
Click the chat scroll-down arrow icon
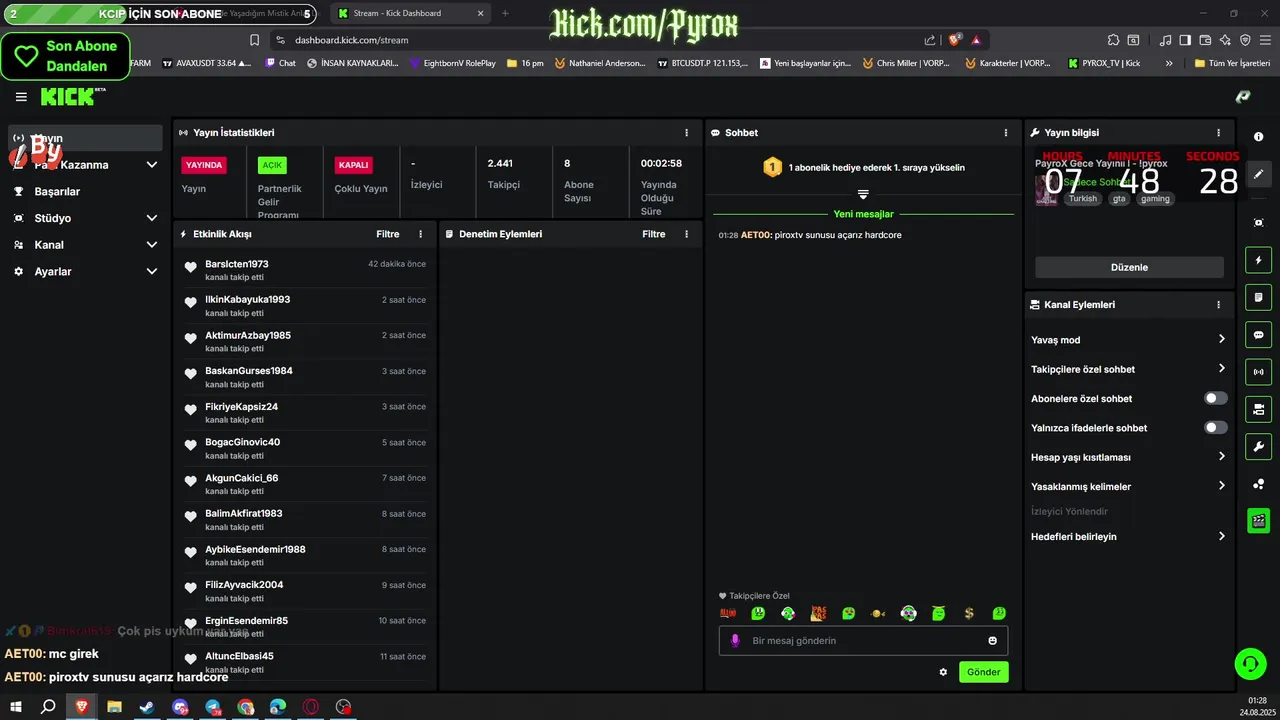tap(863, 194)
